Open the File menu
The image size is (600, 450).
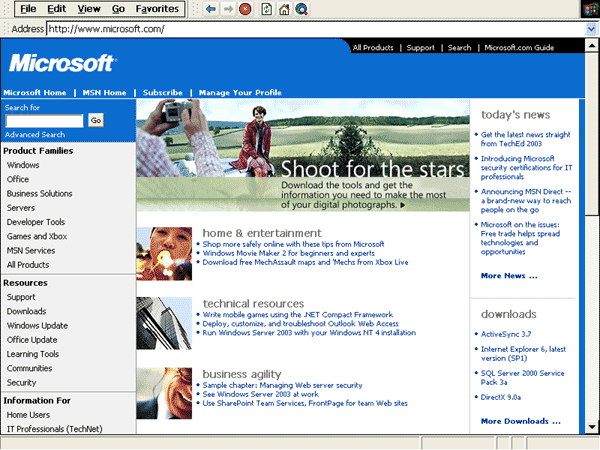[28, 9]
